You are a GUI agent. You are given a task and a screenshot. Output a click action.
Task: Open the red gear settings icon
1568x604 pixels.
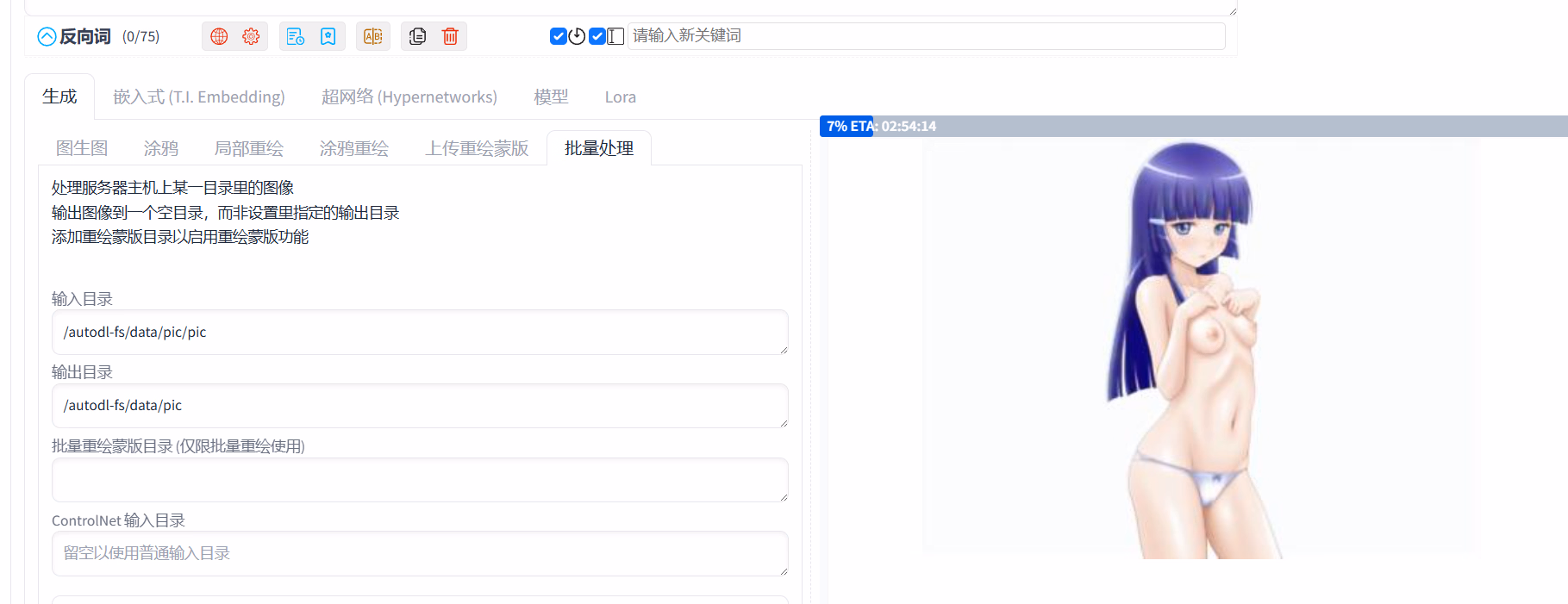[x=251, y=36]
